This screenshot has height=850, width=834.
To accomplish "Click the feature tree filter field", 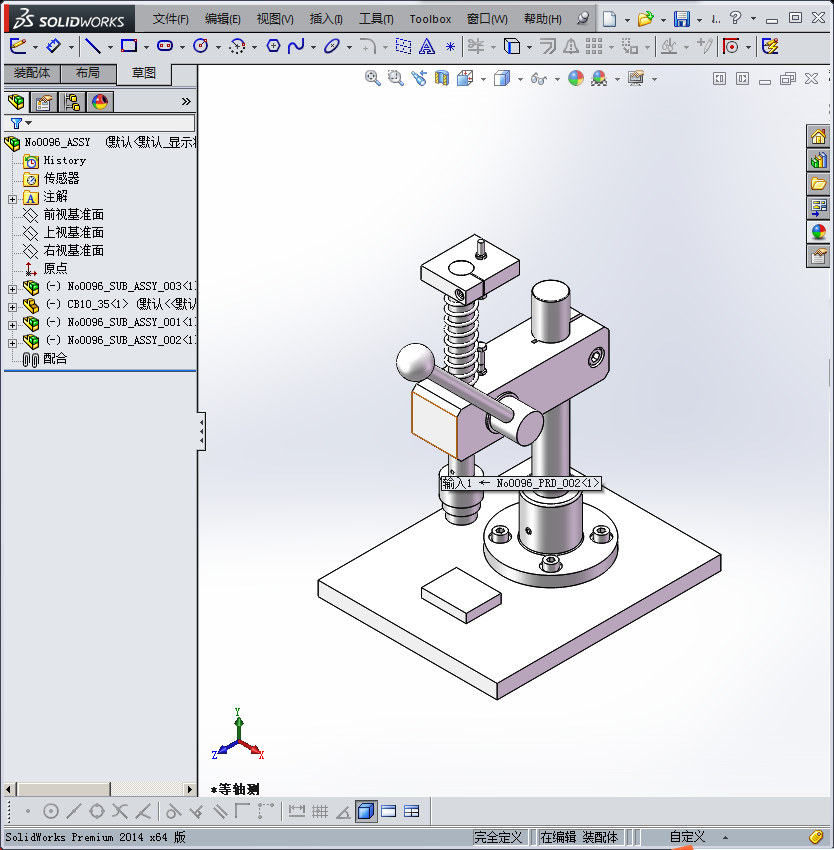I will coord(100,123).
